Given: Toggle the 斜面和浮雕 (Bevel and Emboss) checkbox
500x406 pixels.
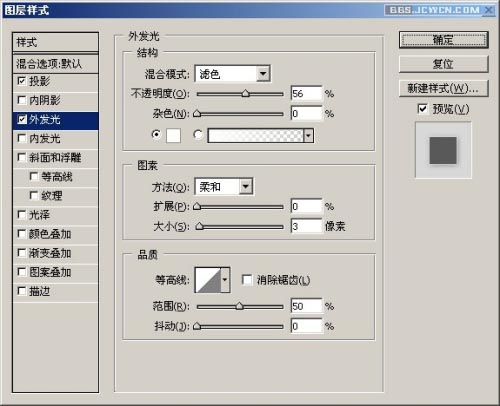Looking at the screenshot, I should pos(22,158).
